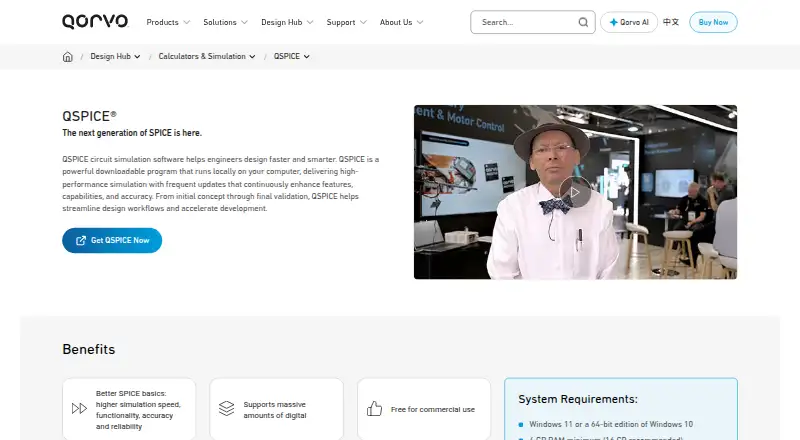Click the thumbs-up icon on commercial use card
Screen dimensions: 800x440
pyautogui.click(x=374, y=408)
